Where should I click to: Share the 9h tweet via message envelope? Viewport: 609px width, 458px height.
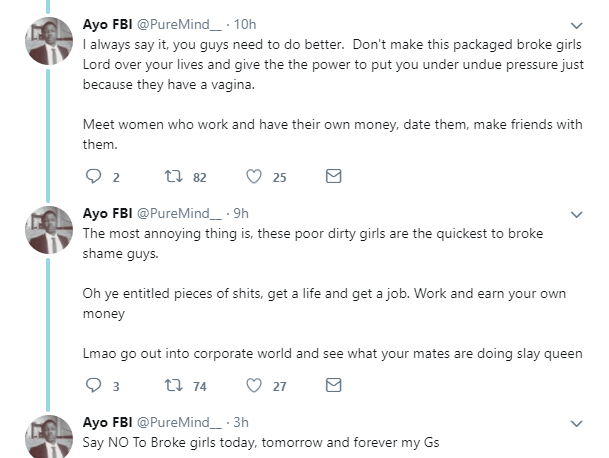(x=334, y=385)
